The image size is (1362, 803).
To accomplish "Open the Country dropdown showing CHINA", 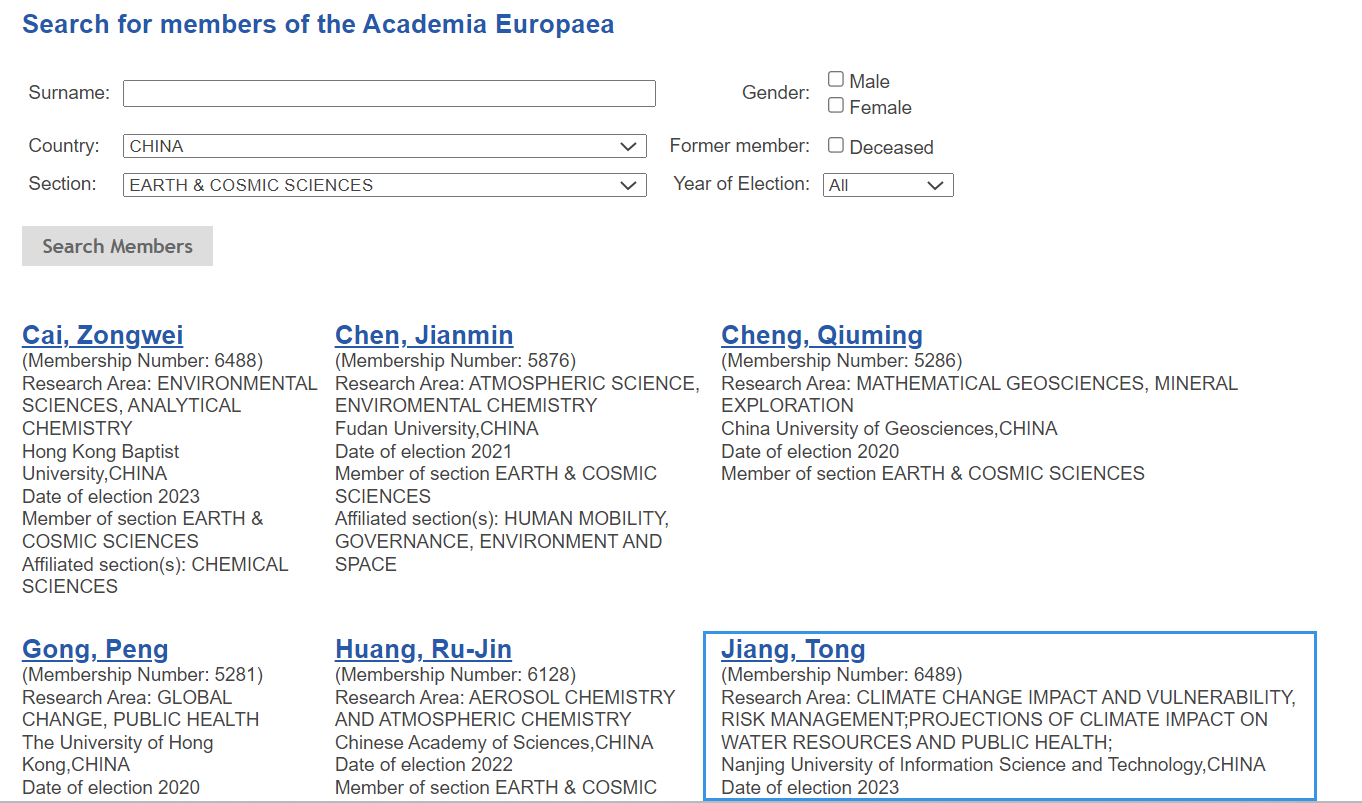I will (385, 146).
